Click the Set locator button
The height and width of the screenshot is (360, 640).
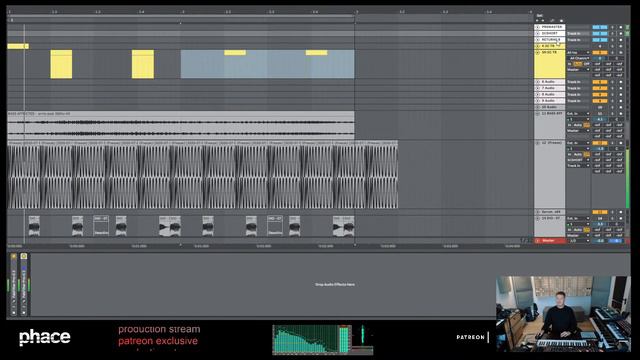pos(539,16)
